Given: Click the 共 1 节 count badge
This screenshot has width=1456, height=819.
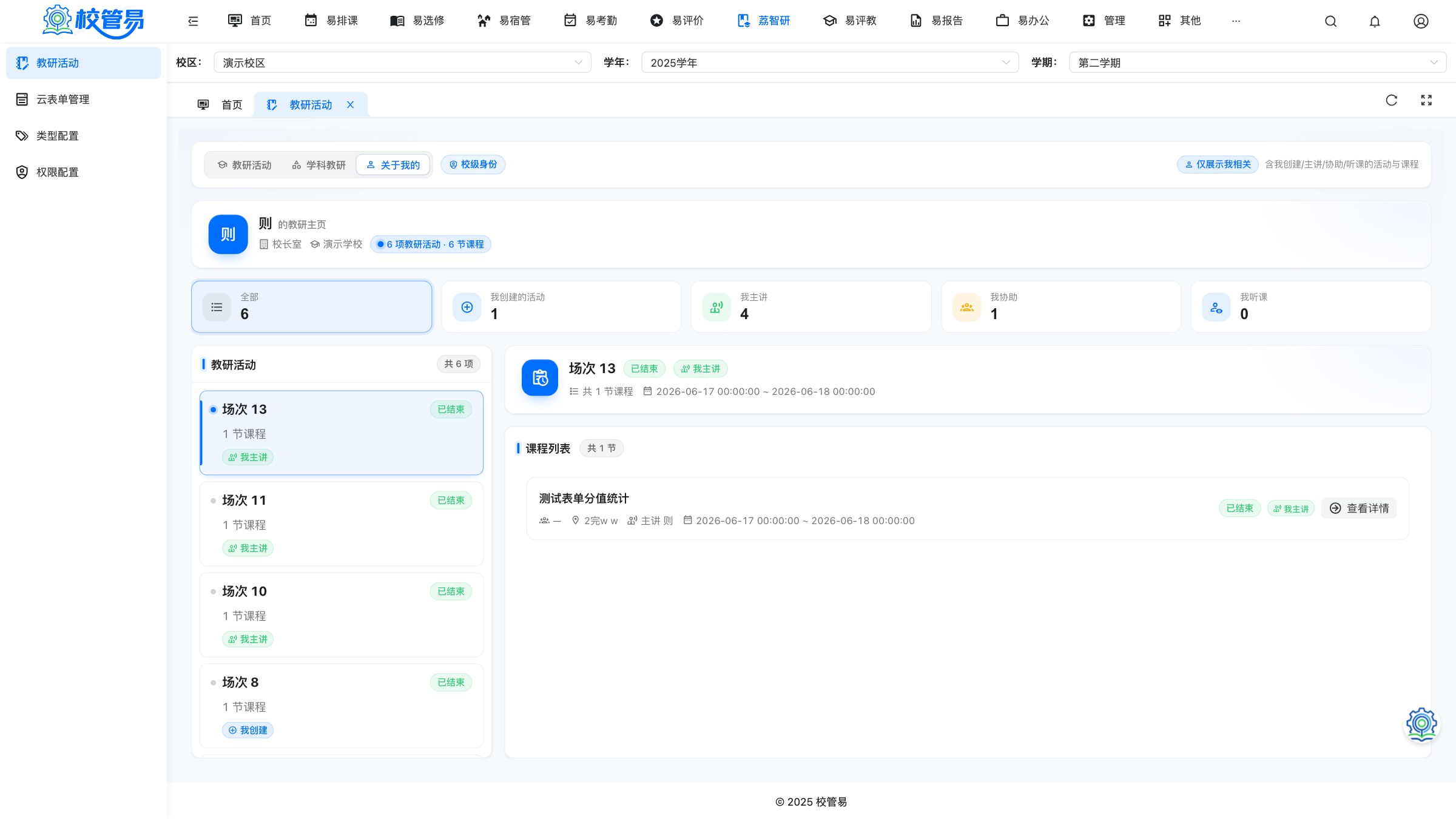Looking at the screenshot, I should [601, 448].
